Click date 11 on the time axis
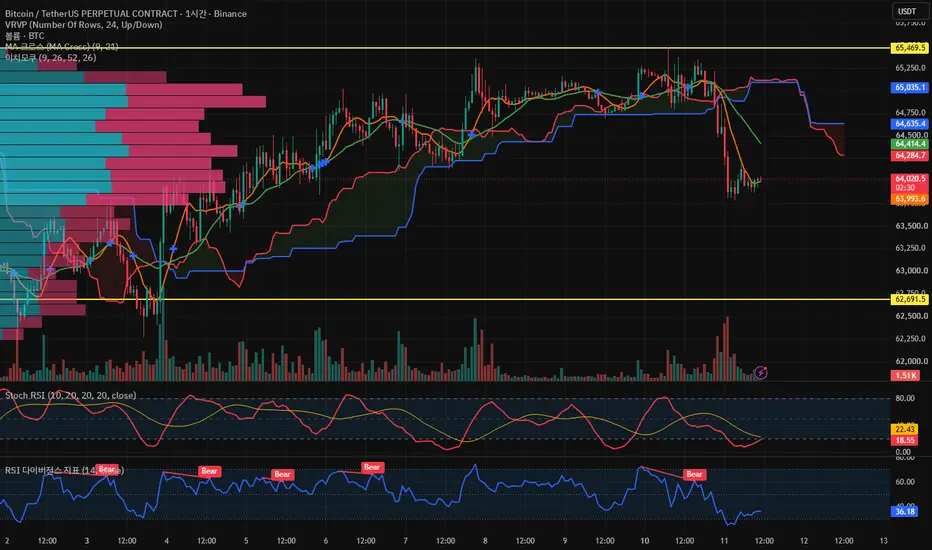Image resolution: width=932 pixels, height=550 pixels. click(724, 540)
